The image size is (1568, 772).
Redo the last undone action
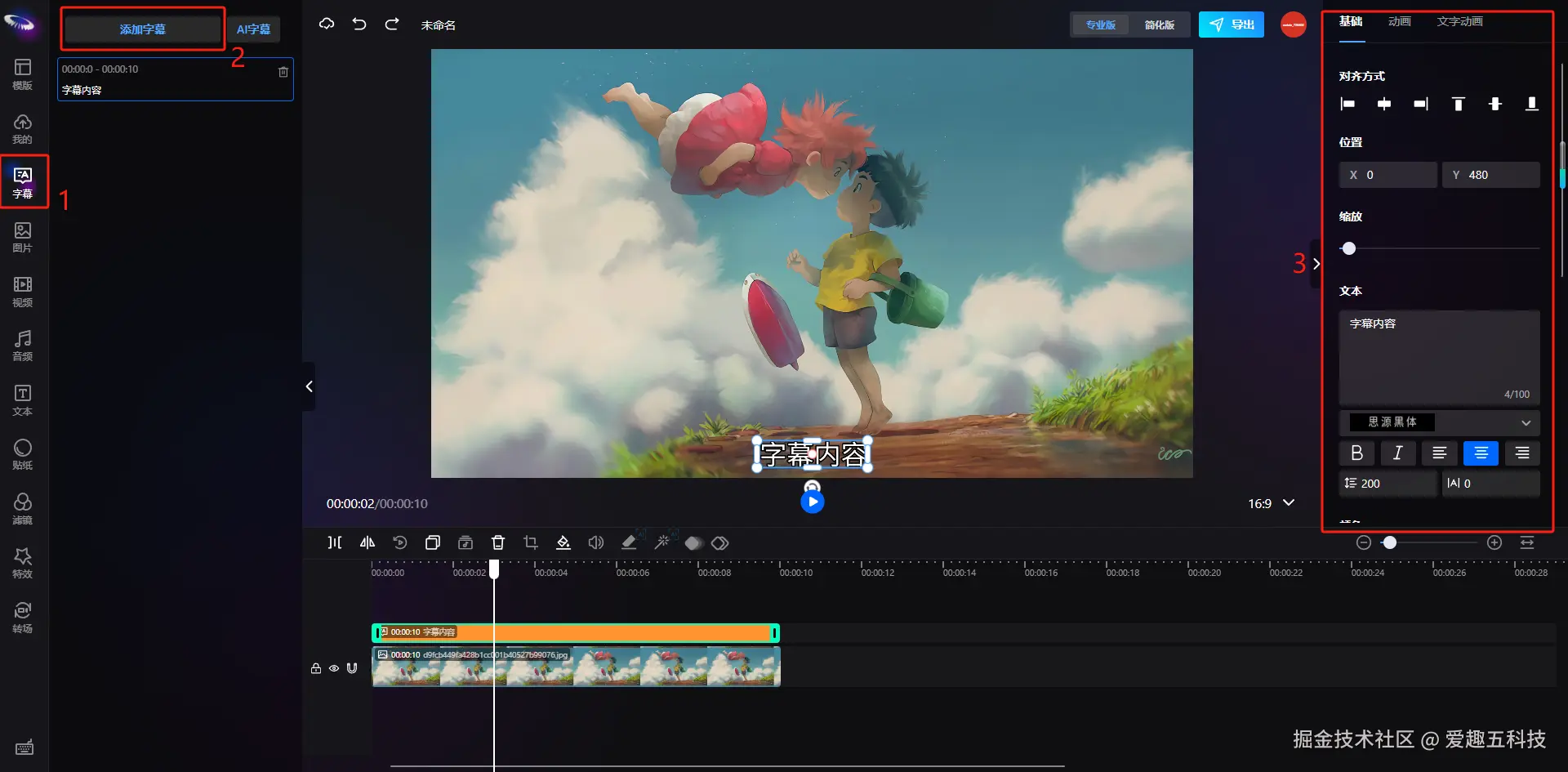click(392, 25)
